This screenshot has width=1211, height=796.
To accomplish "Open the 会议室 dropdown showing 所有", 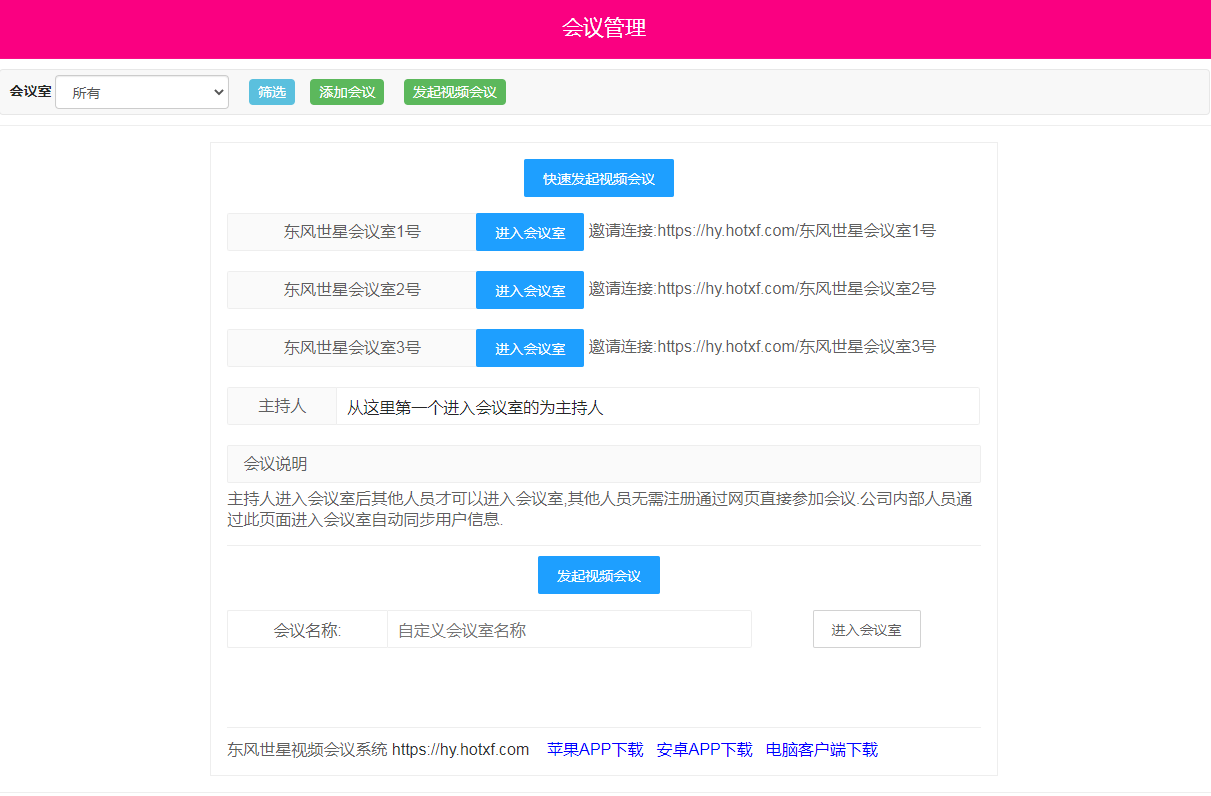I will point(140,91).
